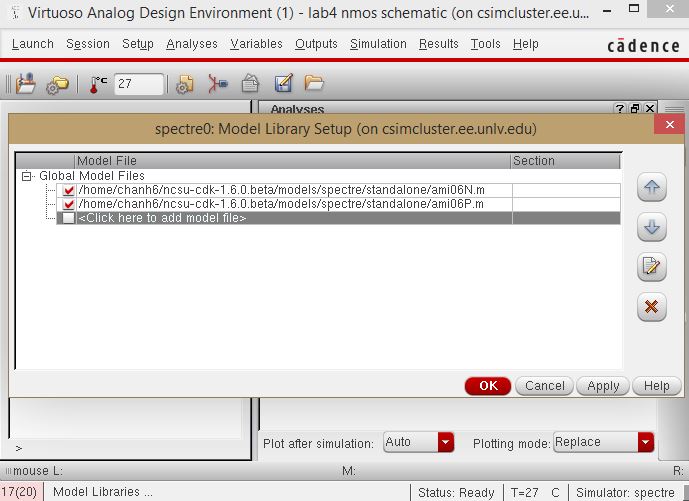Viewport: 689px width, 501px height.
Task: Delete model file with red X
Action: [x=652, y=307]
